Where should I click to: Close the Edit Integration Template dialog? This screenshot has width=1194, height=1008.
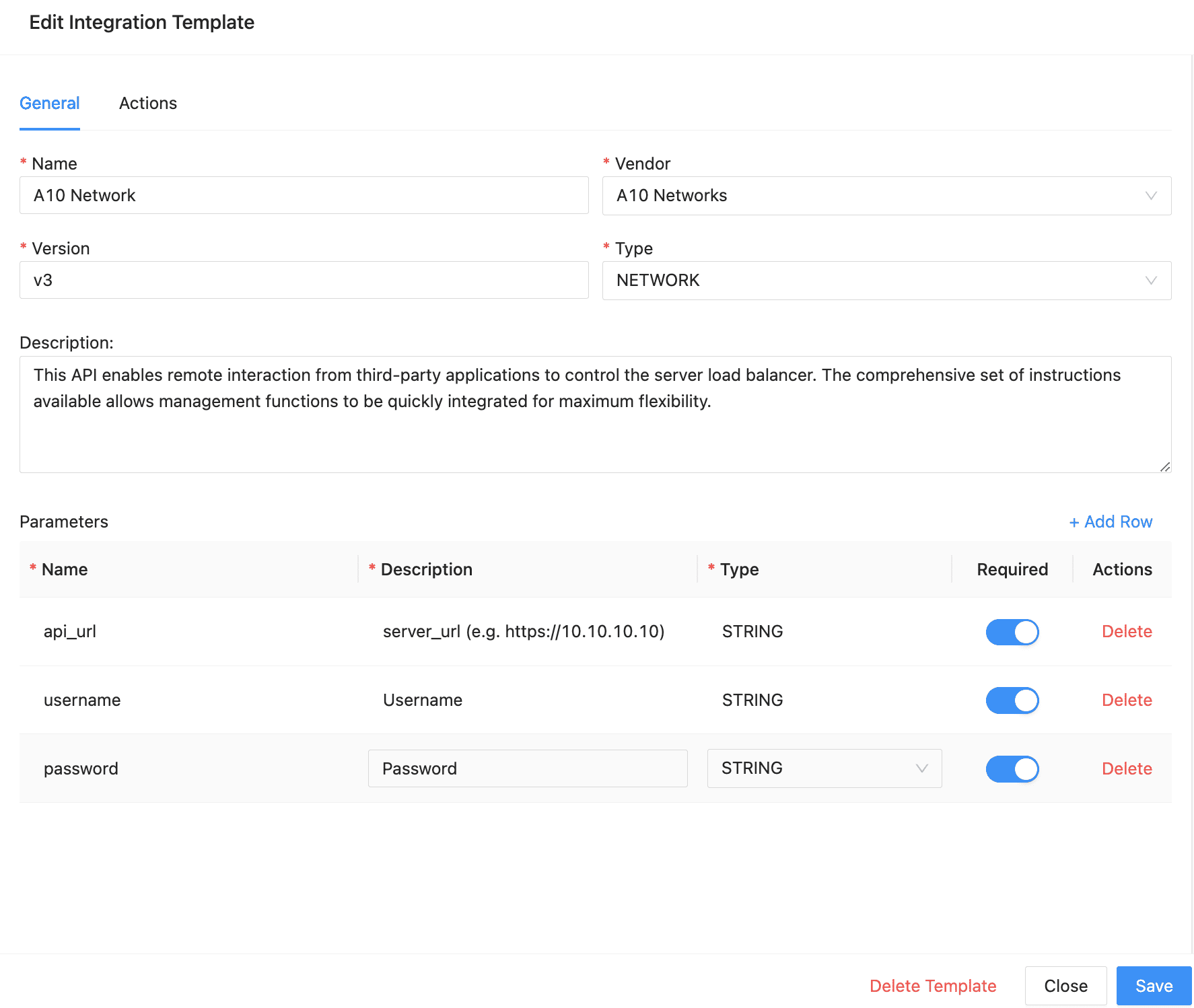click(x=1065, y=985)
